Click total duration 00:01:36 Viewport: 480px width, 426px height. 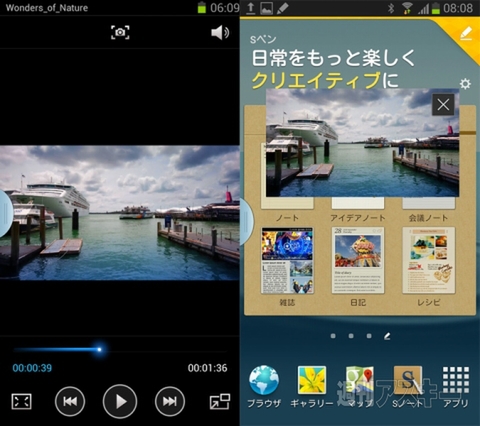pos(207,368)
